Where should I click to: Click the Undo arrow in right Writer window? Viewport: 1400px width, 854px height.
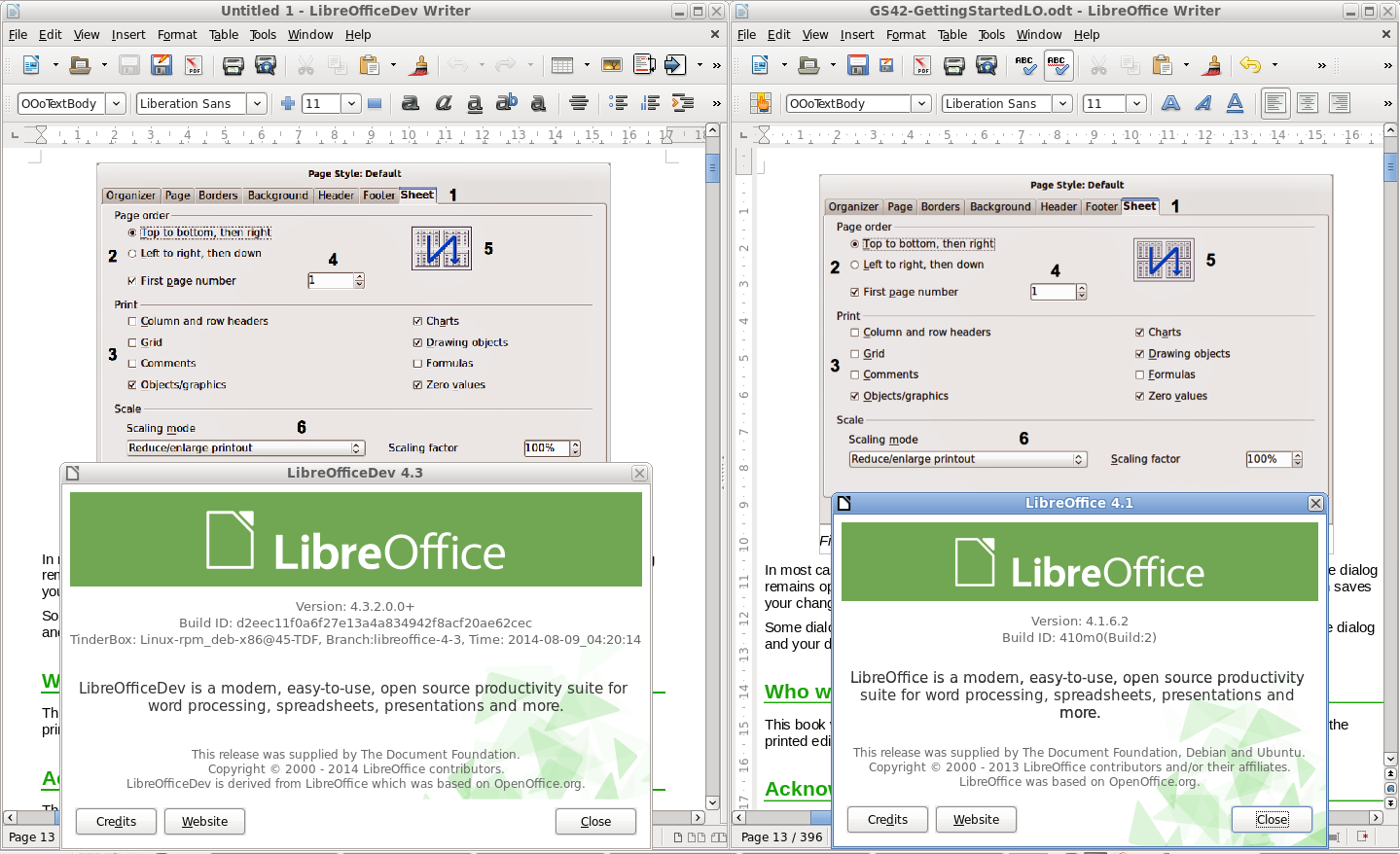coord(1250,65)
